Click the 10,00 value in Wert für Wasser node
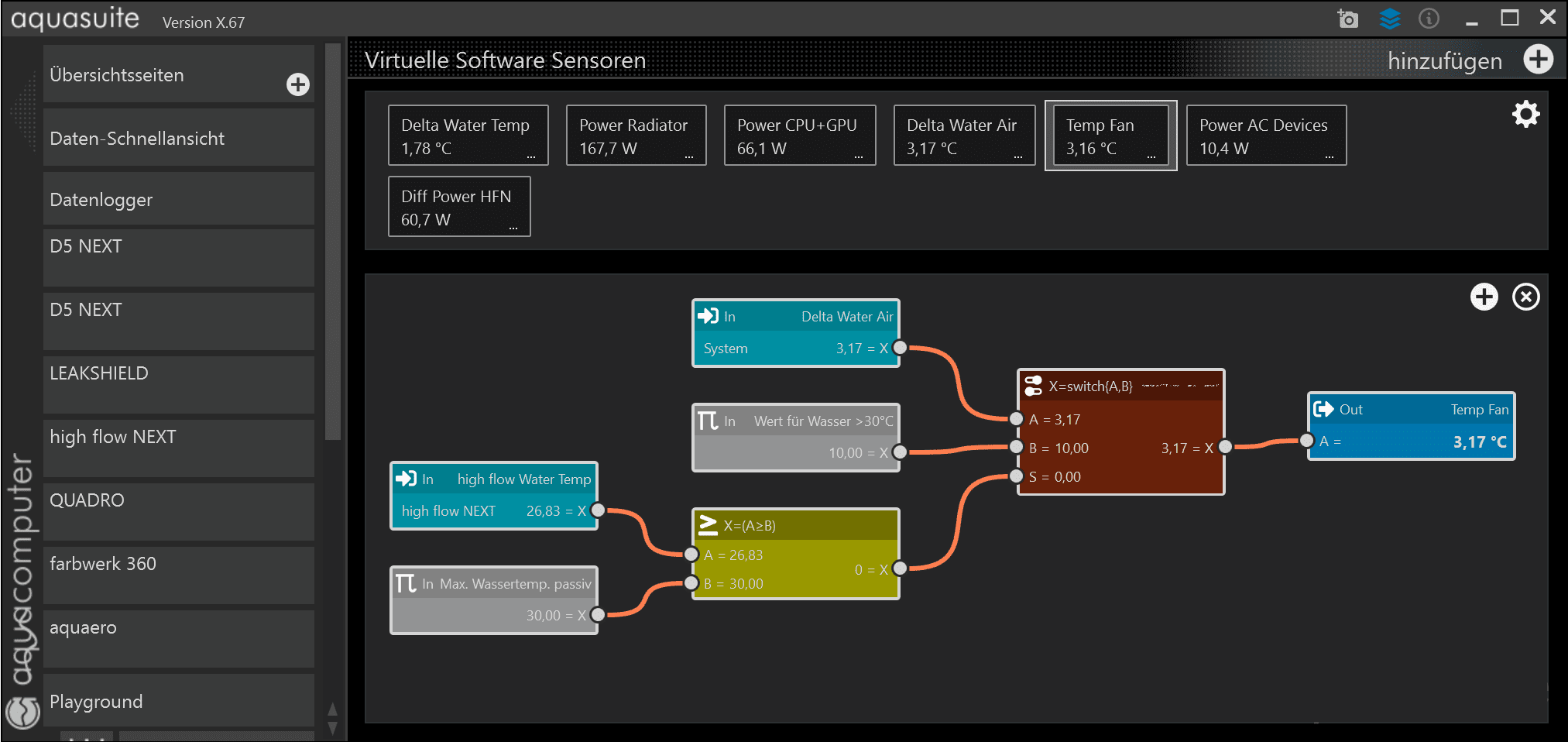 pyautogui.click(x=845, y=452)
